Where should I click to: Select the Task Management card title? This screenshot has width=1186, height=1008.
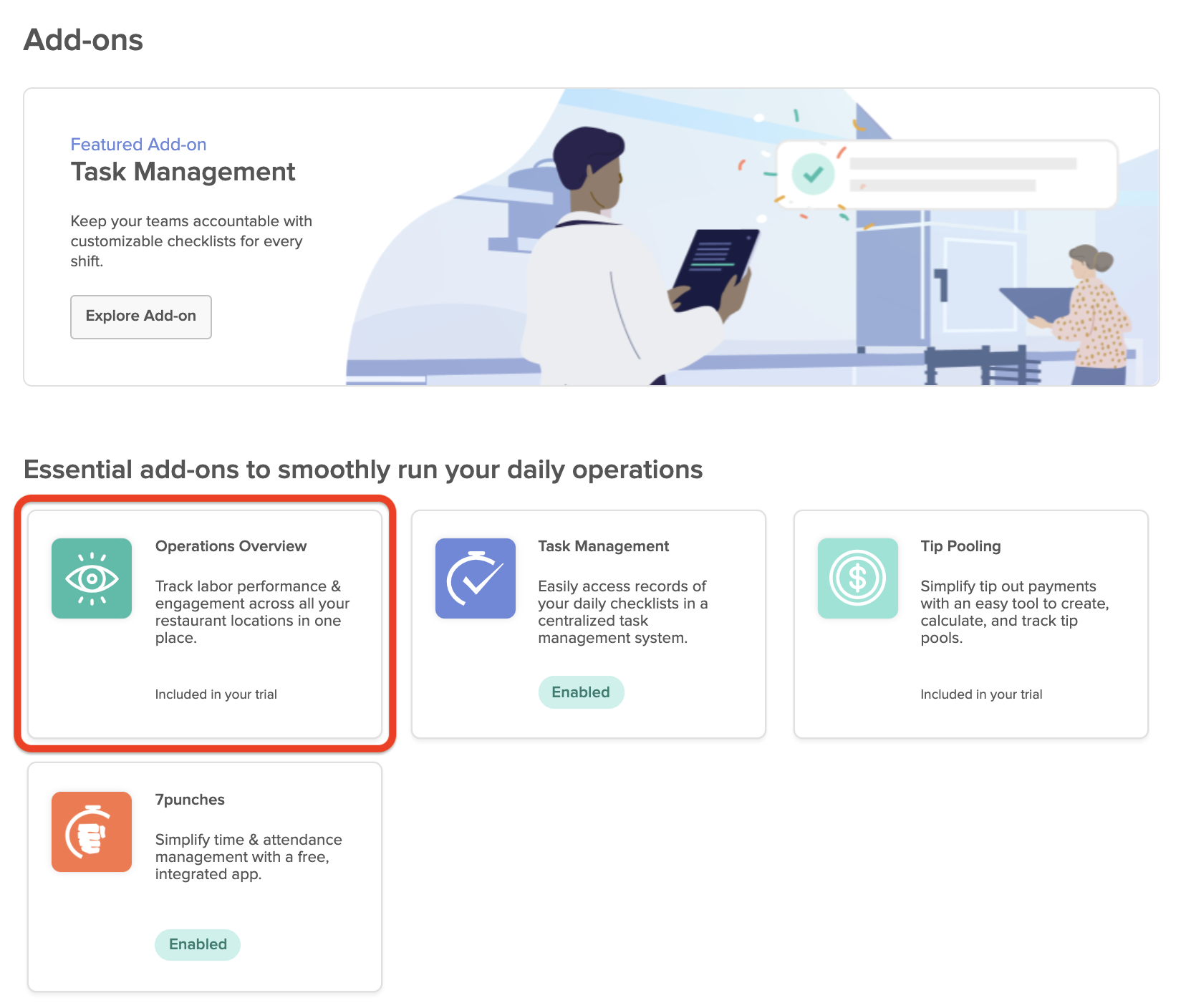tap(603, 546)
